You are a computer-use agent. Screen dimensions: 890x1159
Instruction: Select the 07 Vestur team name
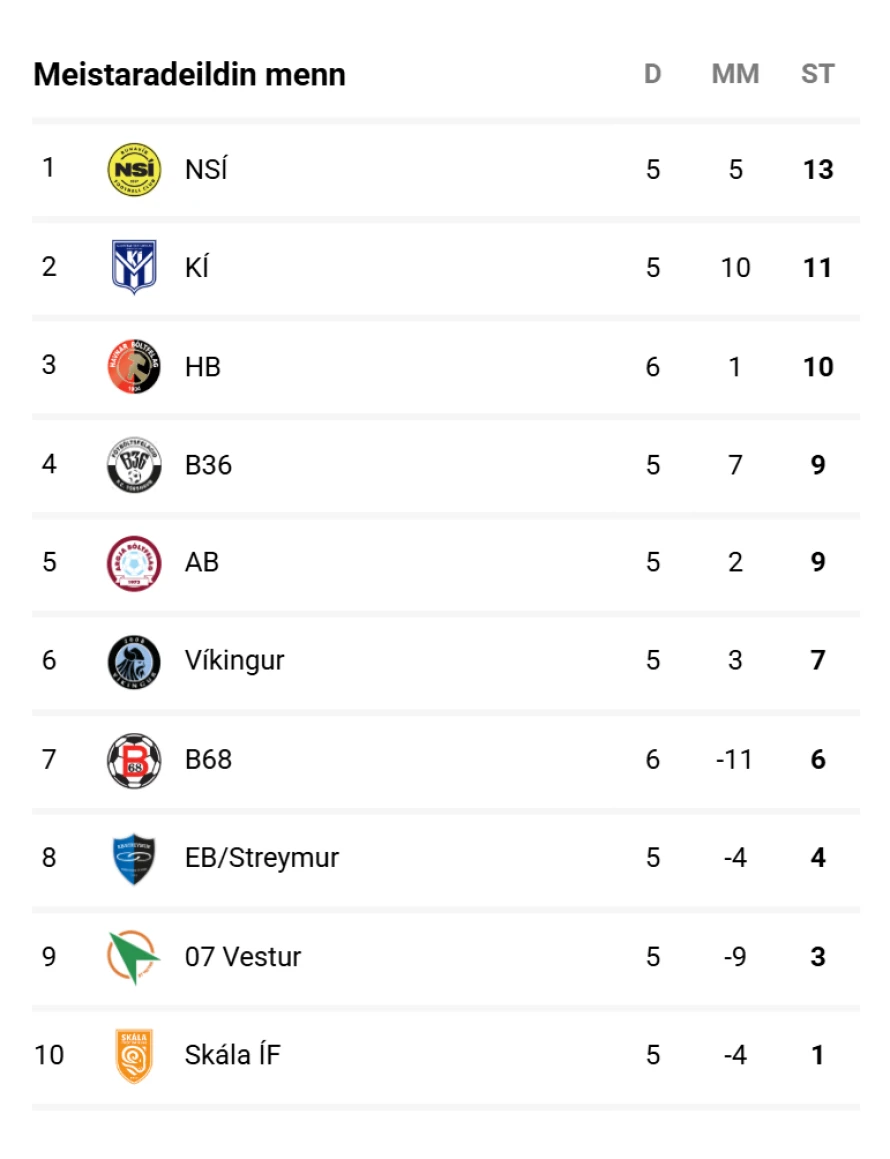(243, 957)
